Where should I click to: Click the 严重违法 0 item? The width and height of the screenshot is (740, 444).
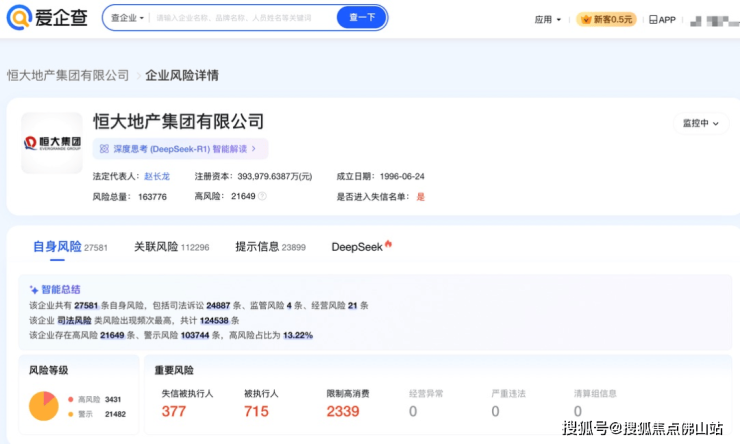pyautogui.click(x=508, y=404)
